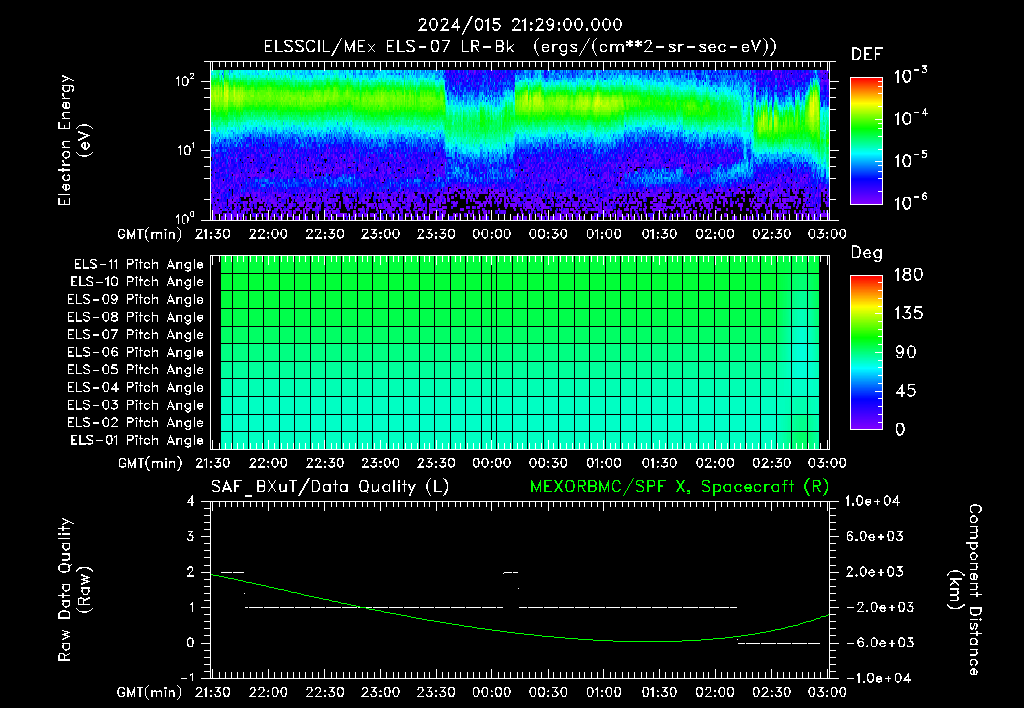Click the 01:00 tick under the pitch angle panel
The height and width of the screenshot is (708, 1024).
pos(603,463)
